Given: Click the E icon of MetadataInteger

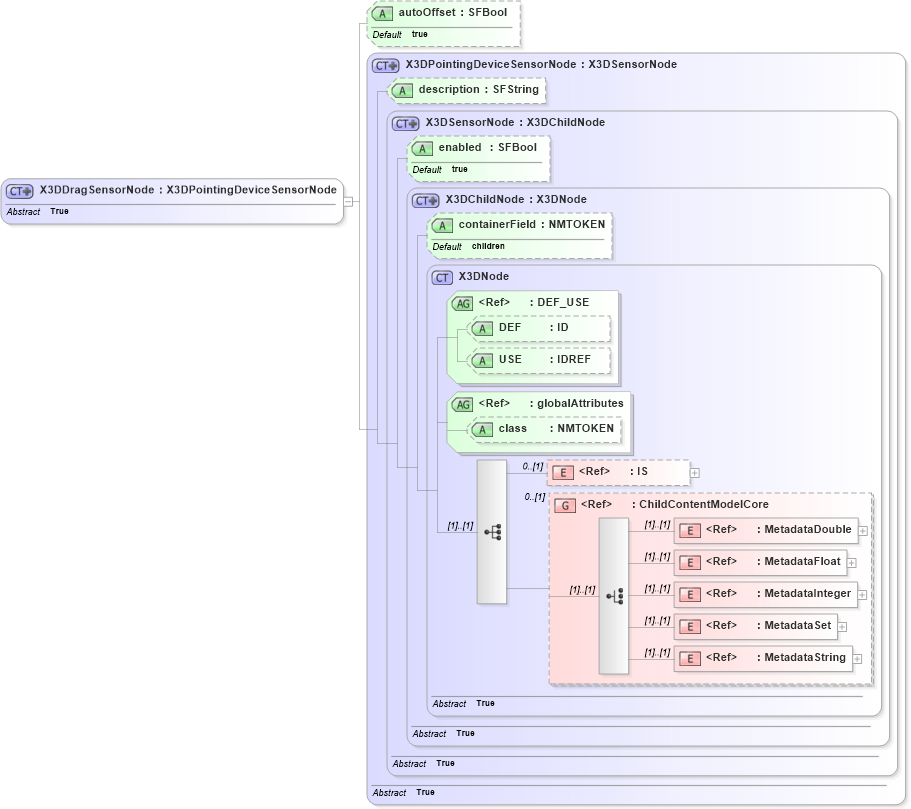Looking at the screenshot, I should point(690,594).
